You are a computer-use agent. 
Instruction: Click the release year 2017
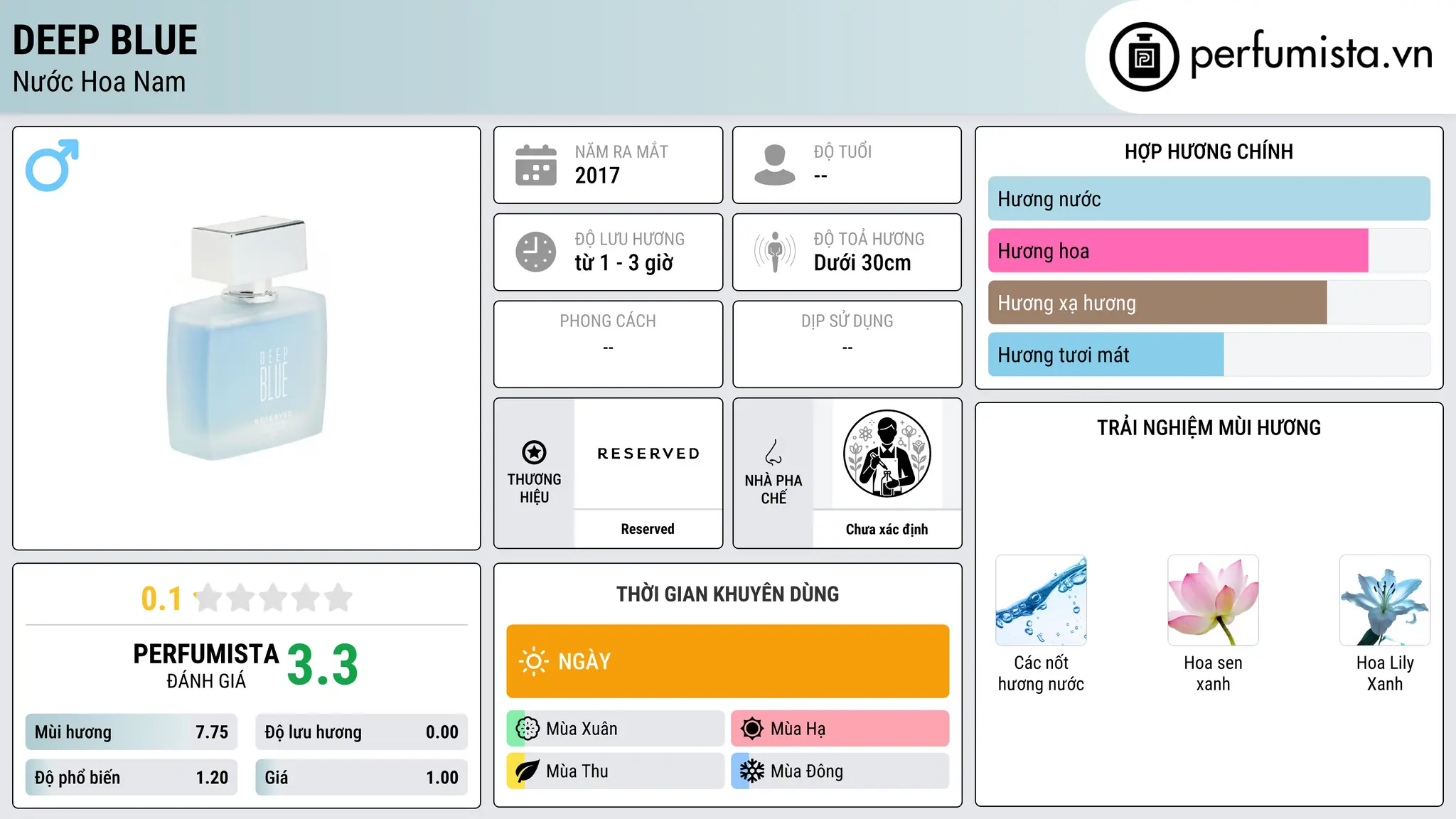597,176
